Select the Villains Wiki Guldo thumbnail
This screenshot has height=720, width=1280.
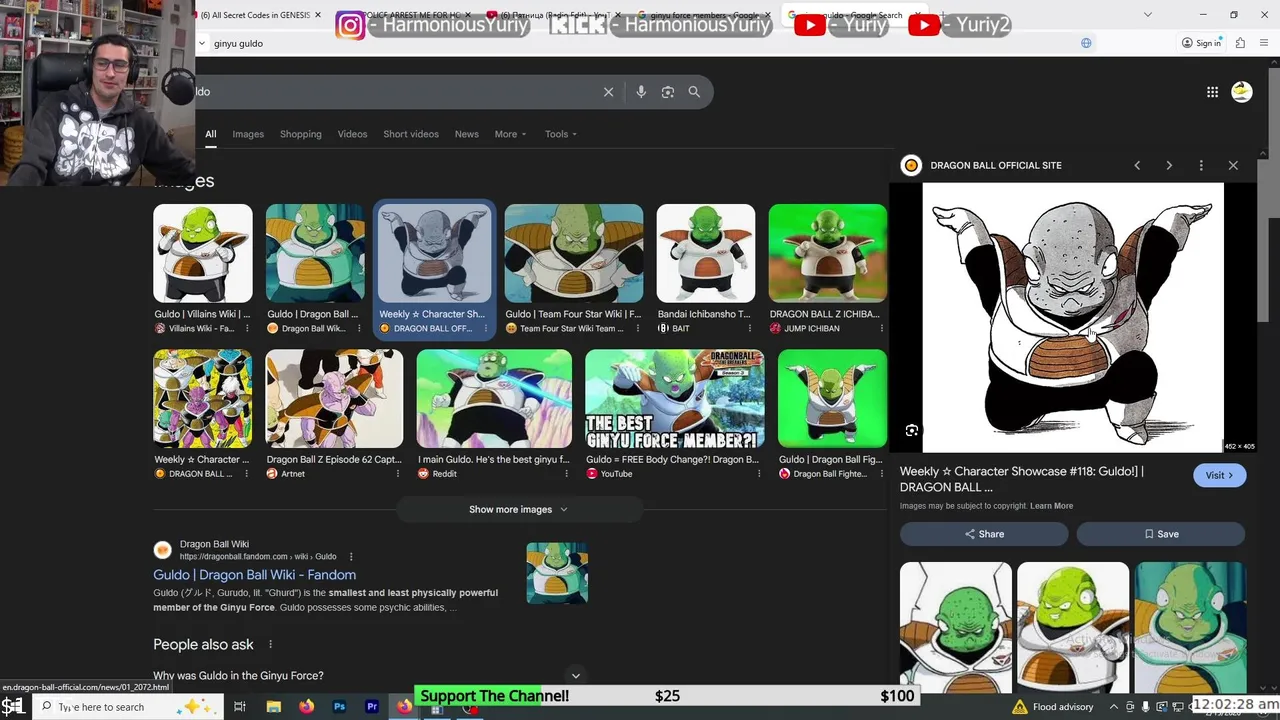203,253
